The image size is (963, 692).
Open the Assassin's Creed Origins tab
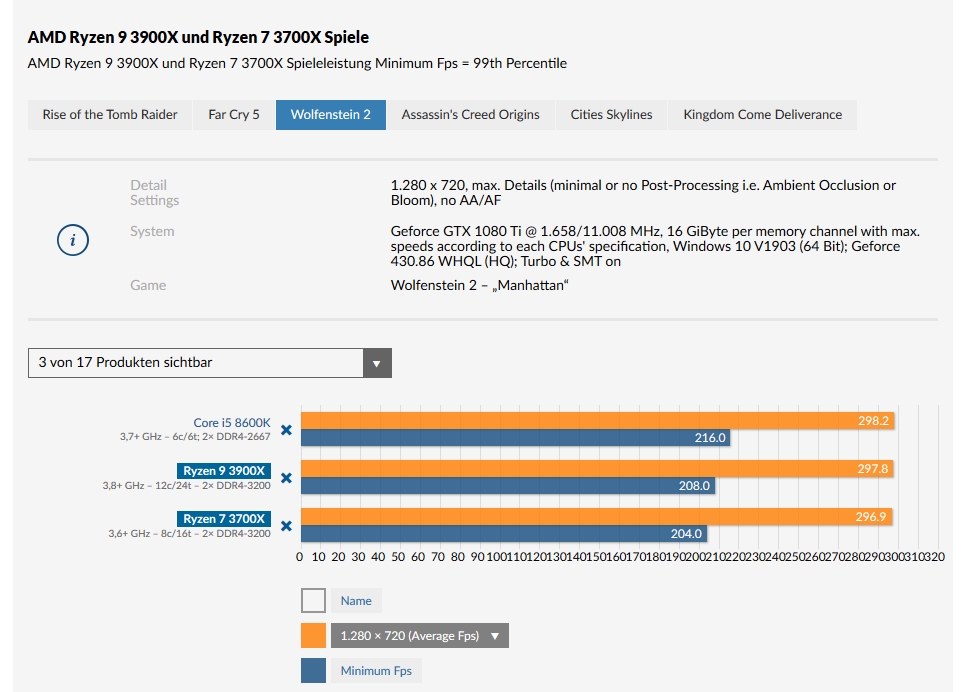tap(470, 115)
